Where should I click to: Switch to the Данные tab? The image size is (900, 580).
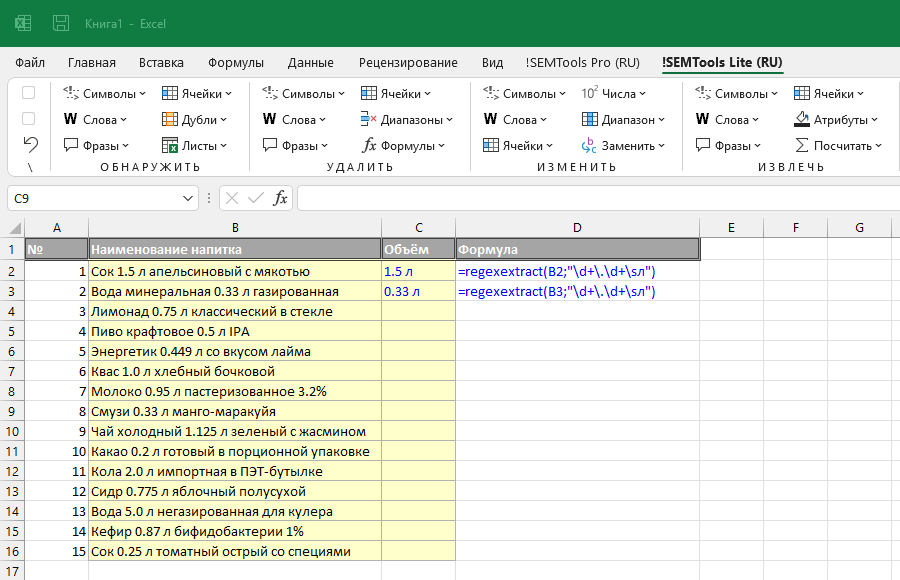pyautogui.click(x=311, y=63)
